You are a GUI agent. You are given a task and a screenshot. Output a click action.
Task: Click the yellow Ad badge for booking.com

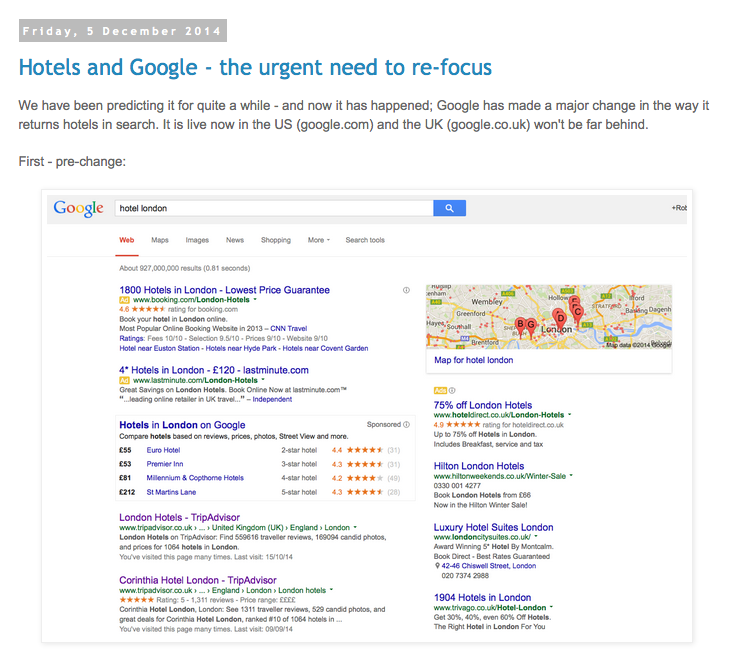tap(124, 300)
